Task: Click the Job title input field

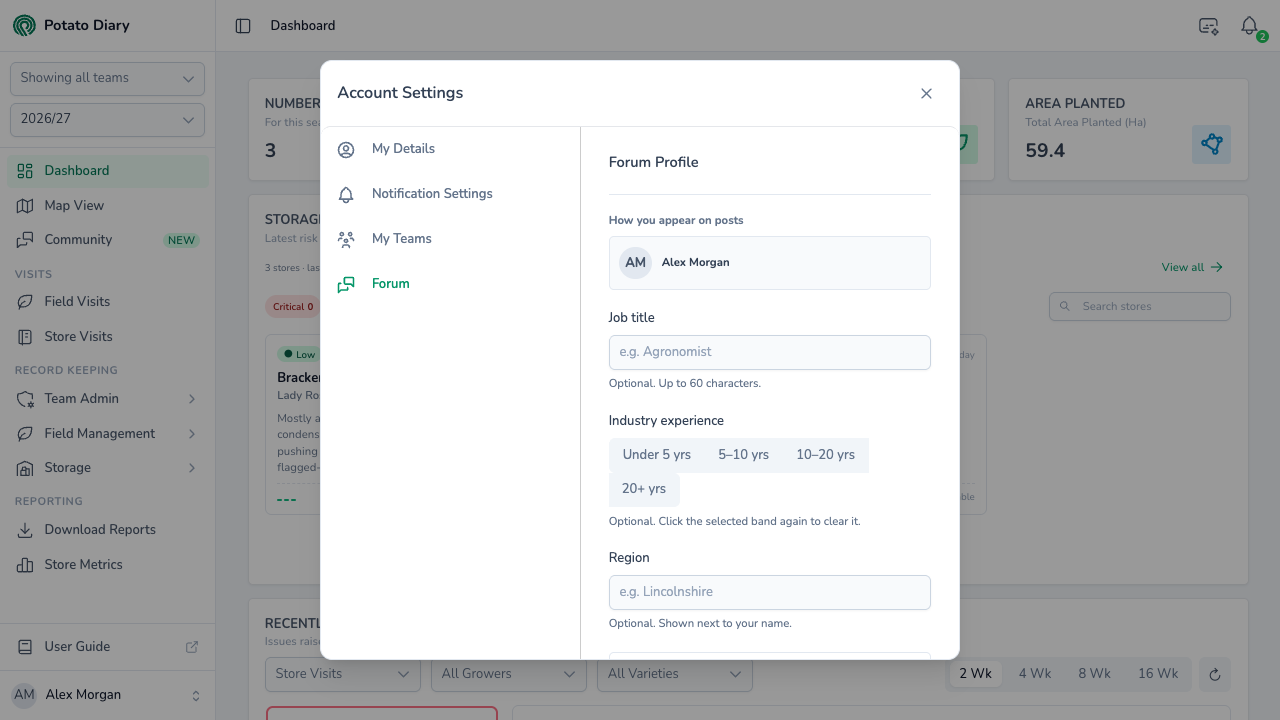Action: (770, 352)
